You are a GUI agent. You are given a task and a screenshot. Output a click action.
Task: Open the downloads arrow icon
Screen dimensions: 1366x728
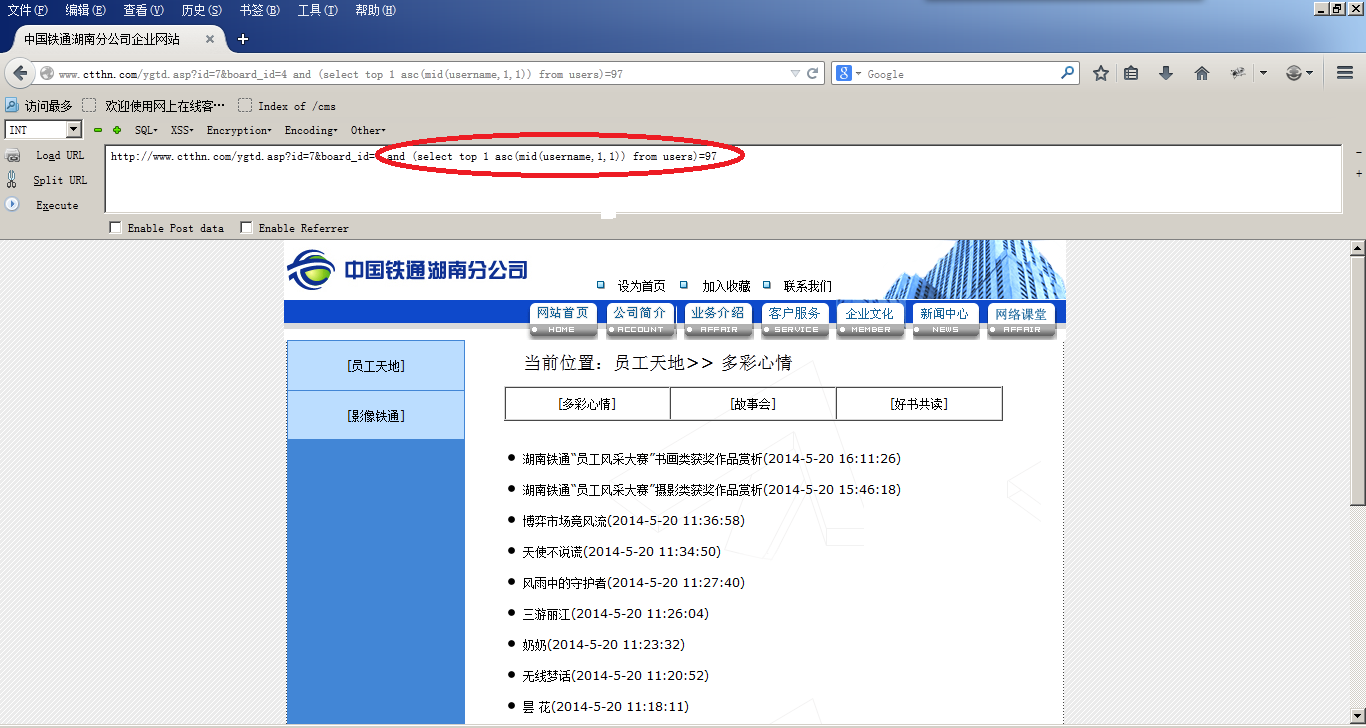click(1166, 73)
